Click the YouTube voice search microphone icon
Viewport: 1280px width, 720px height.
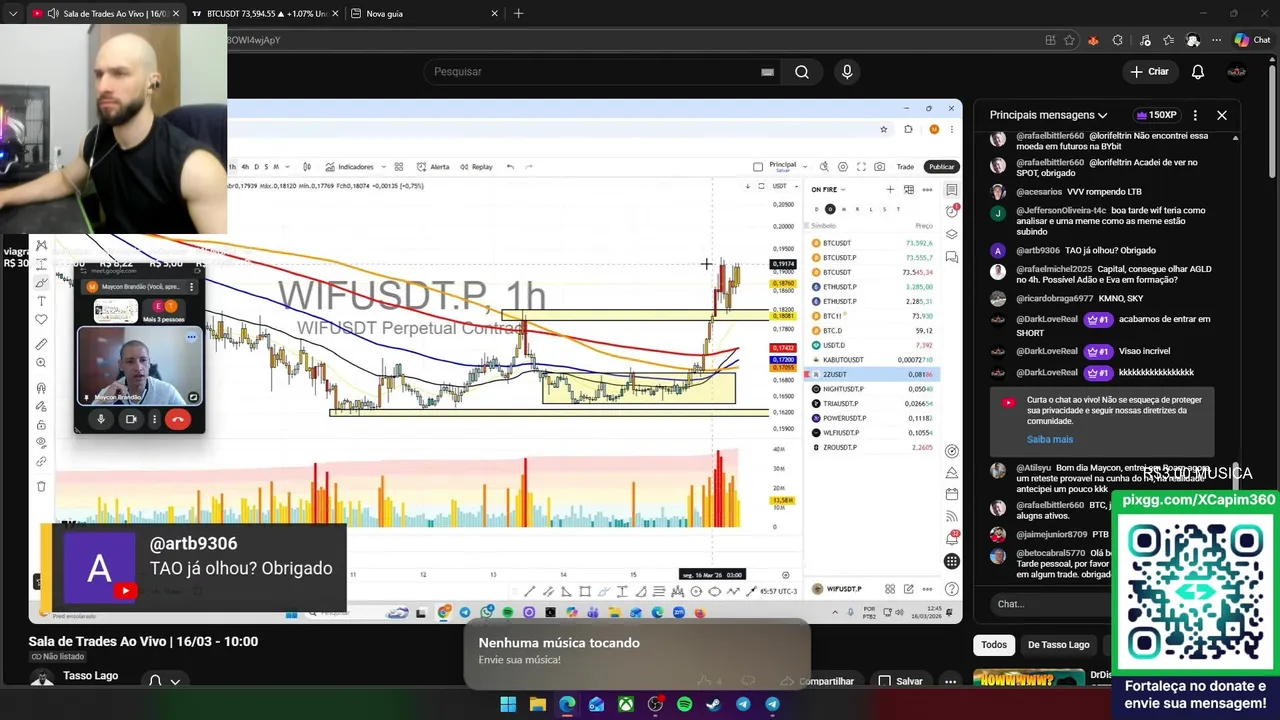pos(847,72)
